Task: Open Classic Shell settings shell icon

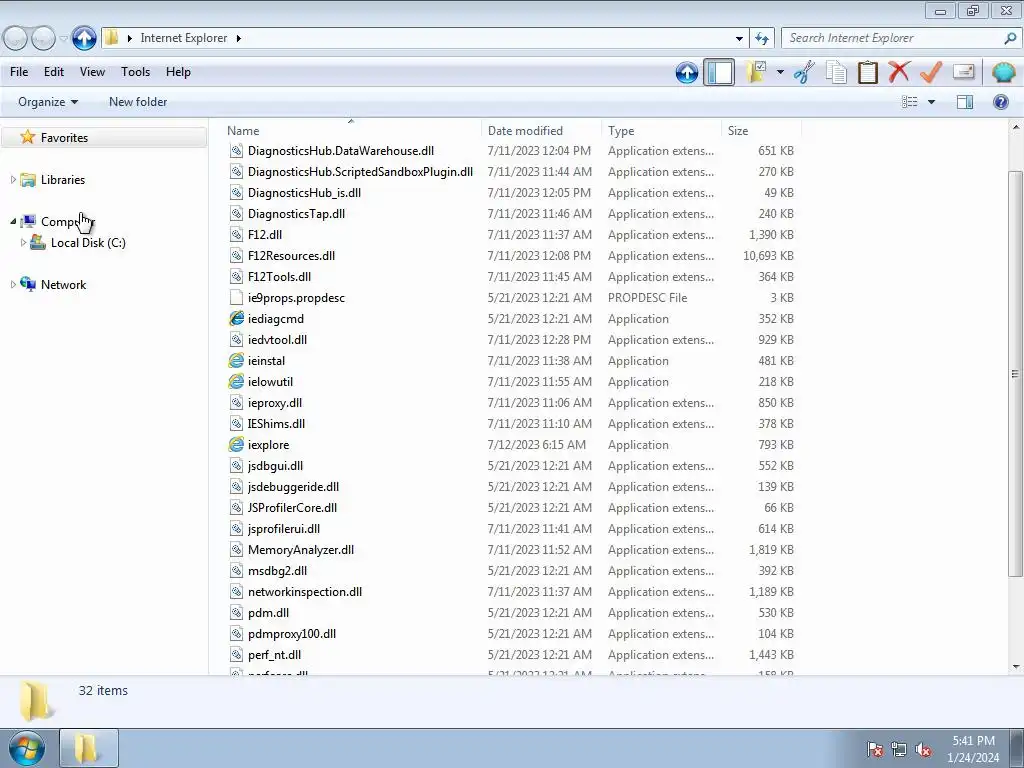Action: [x=1003, y=72]
